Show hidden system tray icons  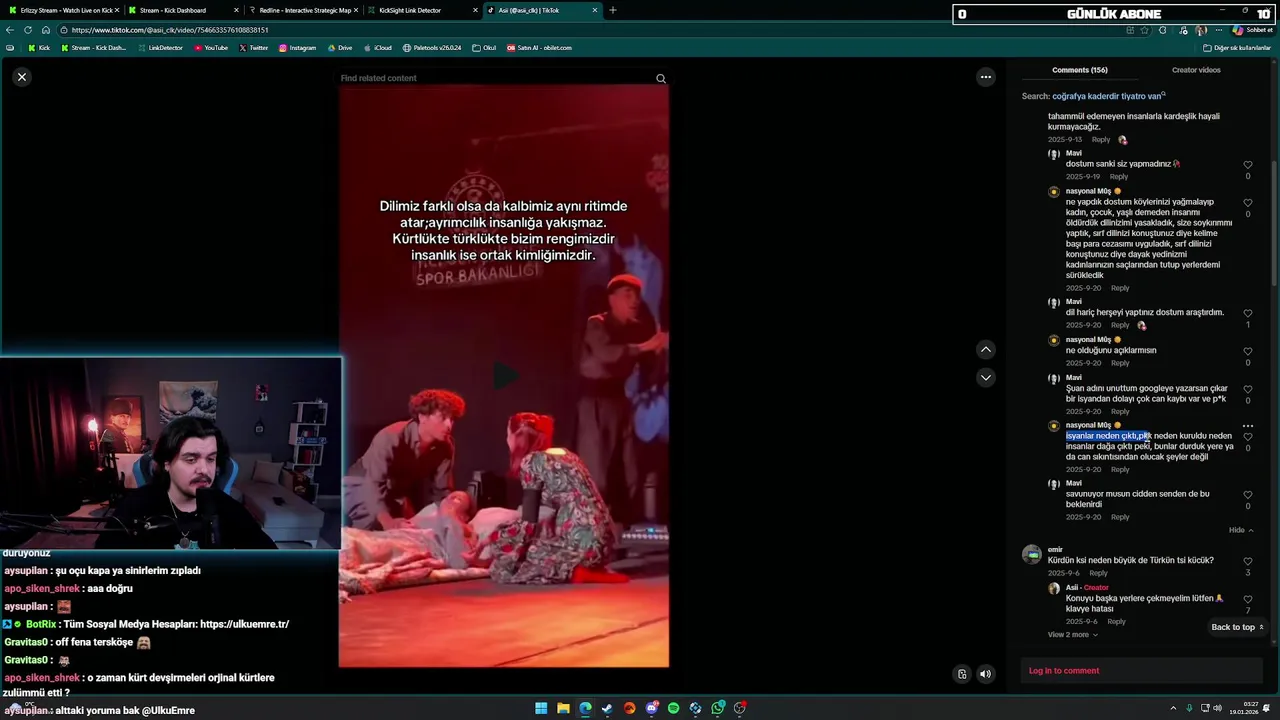click(1173, 708)
